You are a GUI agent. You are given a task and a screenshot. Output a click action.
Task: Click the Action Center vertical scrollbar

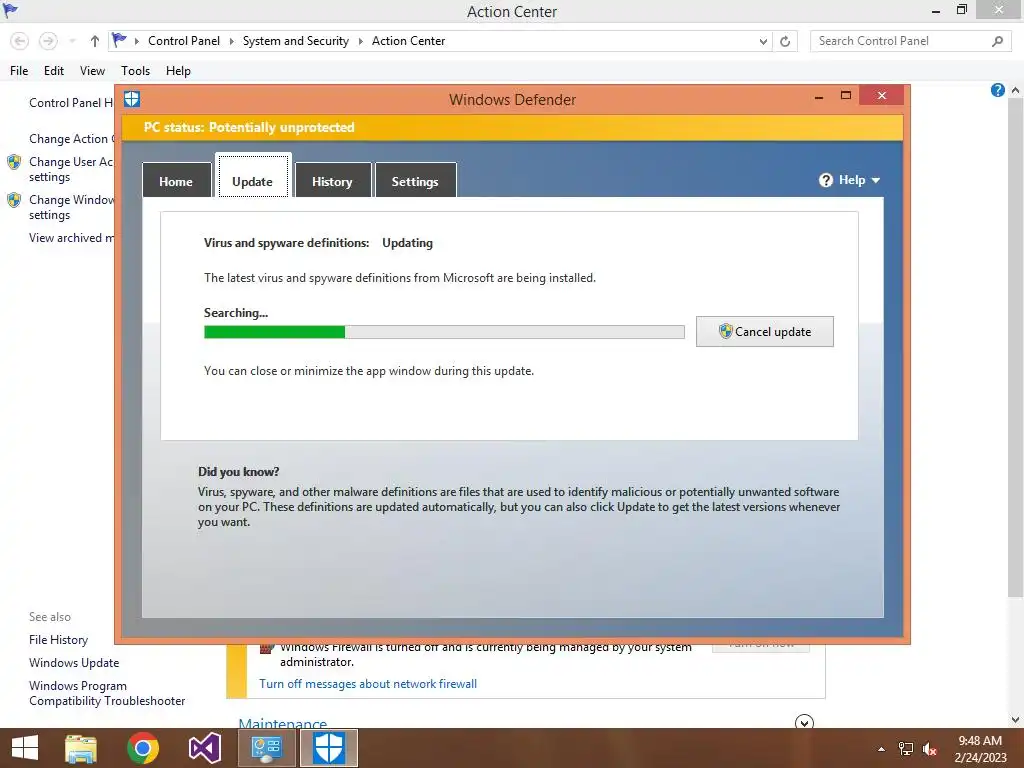coord(1016,346)
